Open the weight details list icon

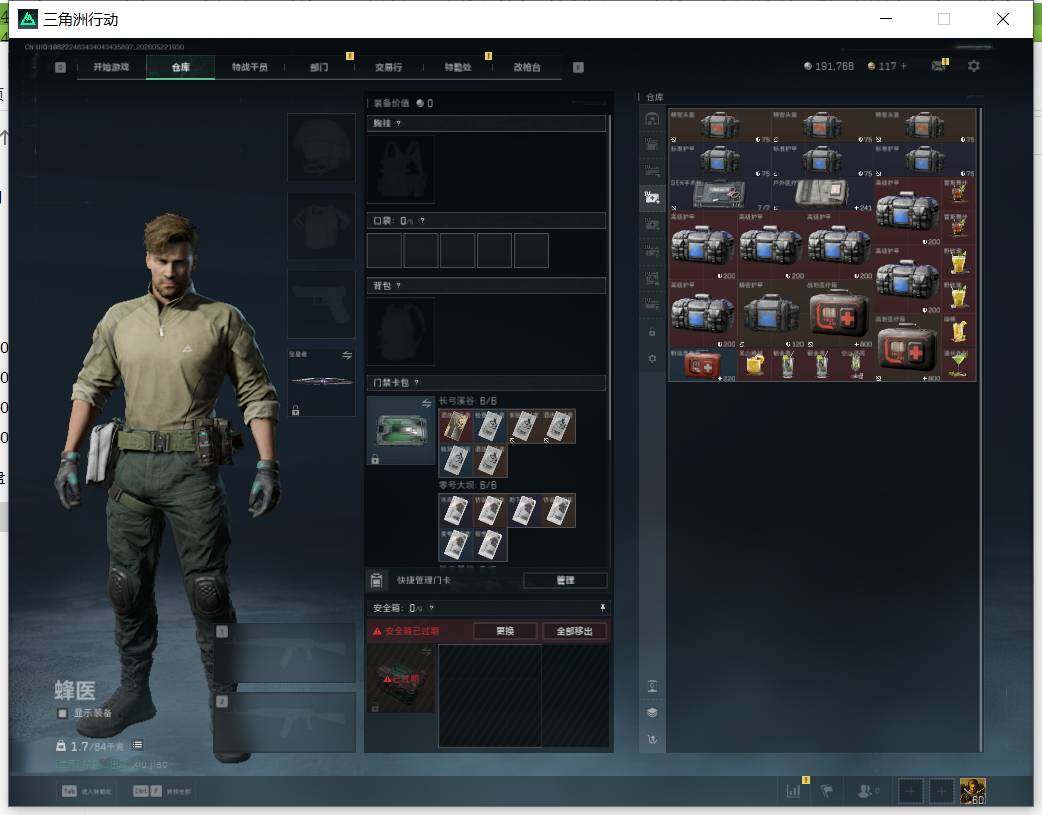[x=138, y=745]
